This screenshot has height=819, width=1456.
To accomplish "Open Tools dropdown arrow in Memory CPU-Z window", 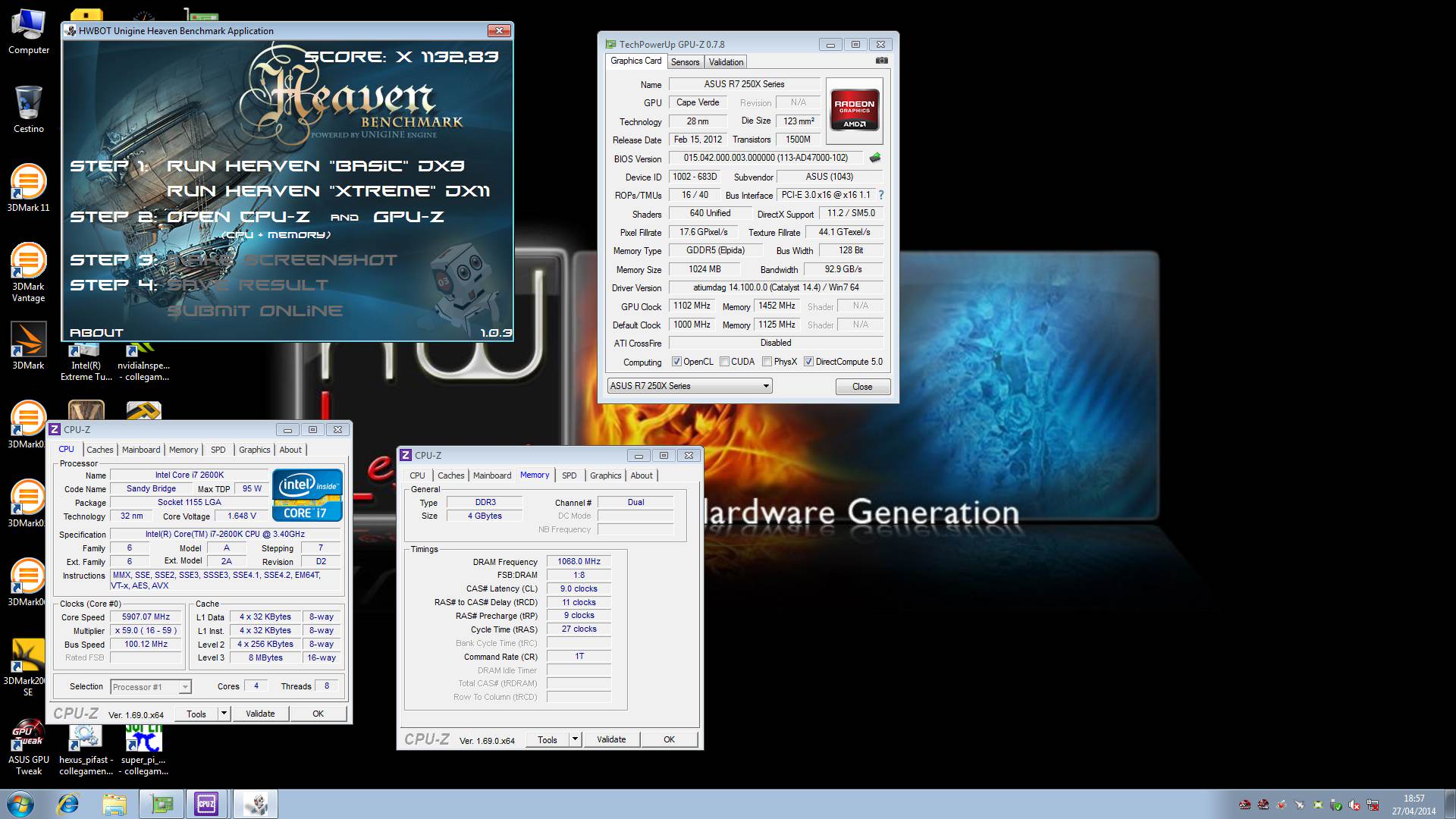I will coord(575,739).
